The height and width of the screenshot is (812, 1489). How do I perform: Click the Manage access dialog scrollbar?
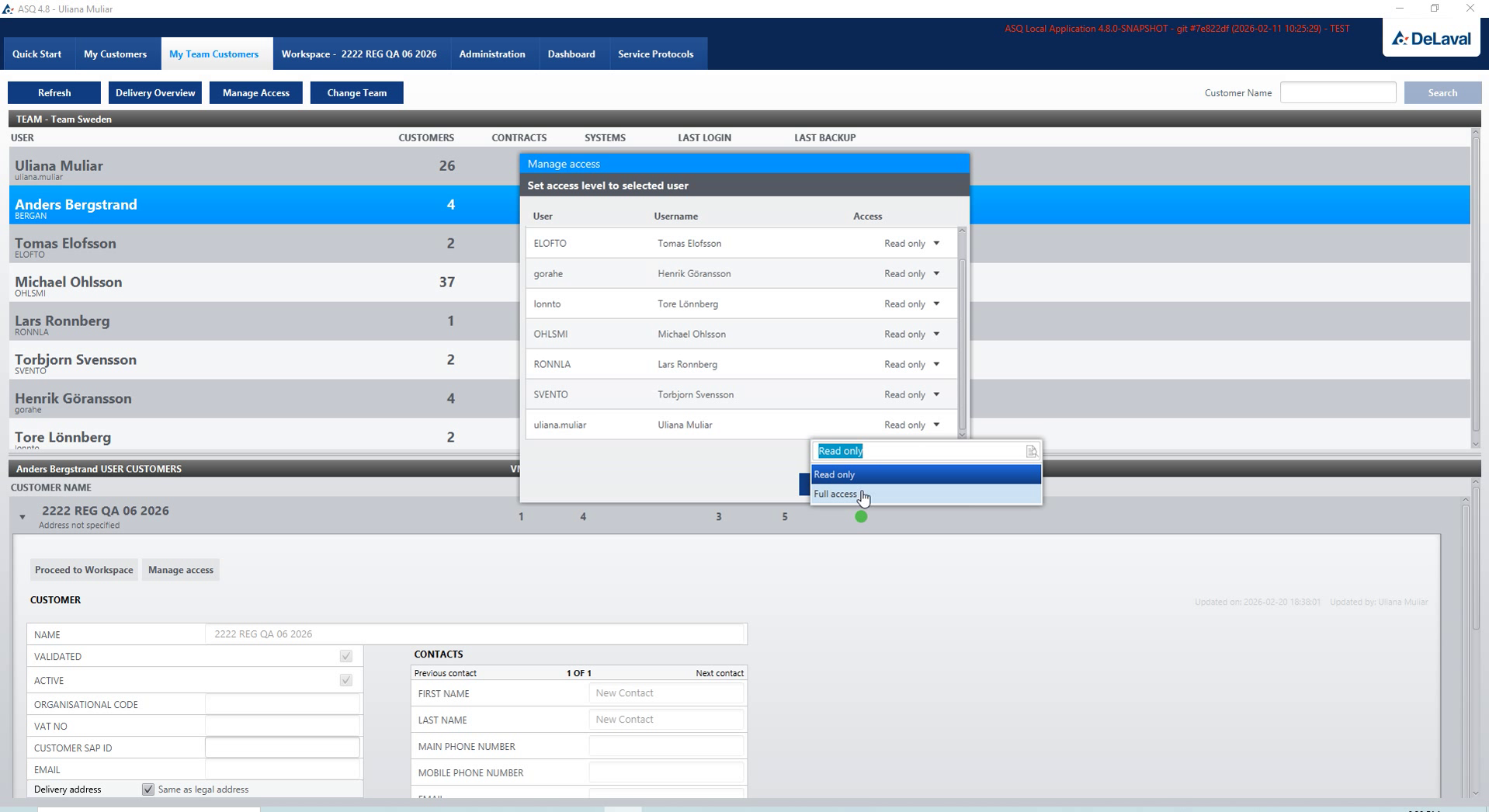click(962, 332)
